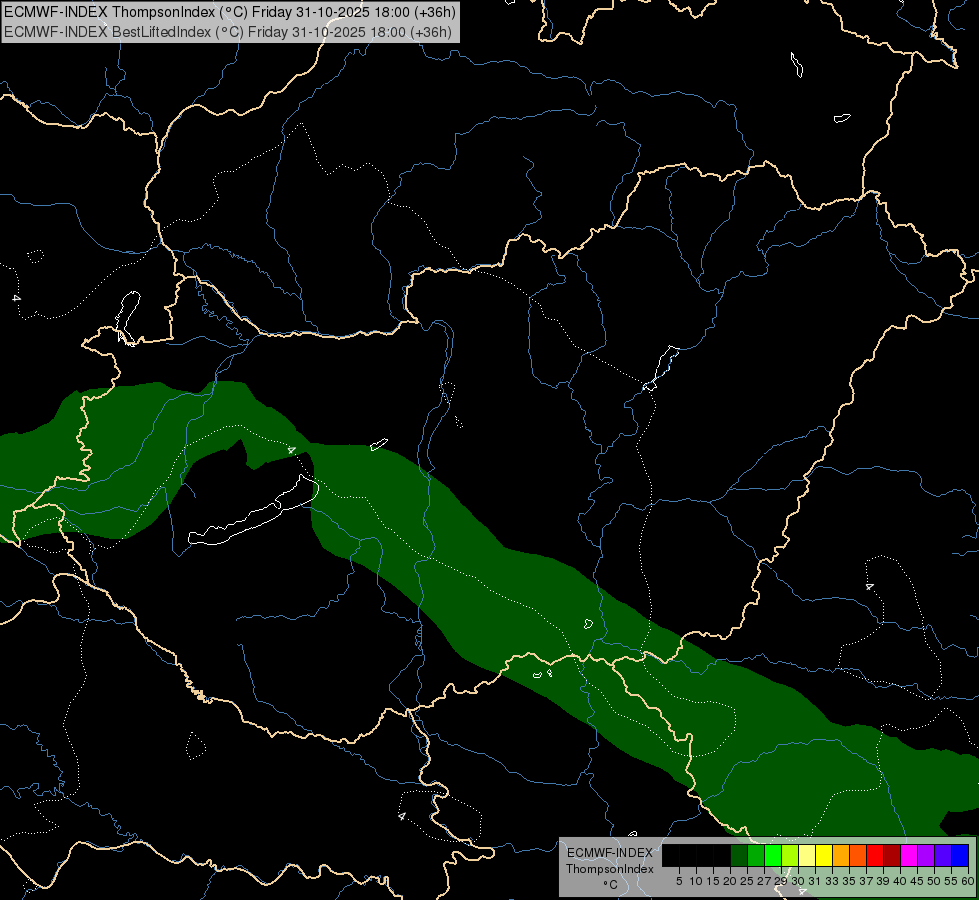
Task: Select the dark green 20-25 legend swatch
Action: [x=739, y=855]
